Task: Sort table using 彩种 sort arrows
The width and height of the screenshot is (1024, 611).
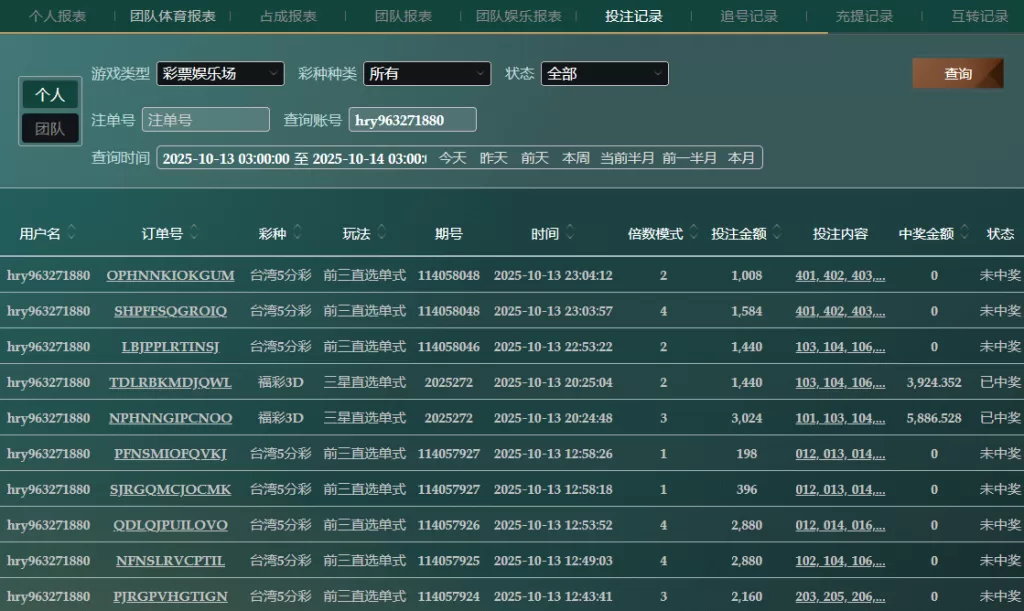Action: tap(297, 233)
